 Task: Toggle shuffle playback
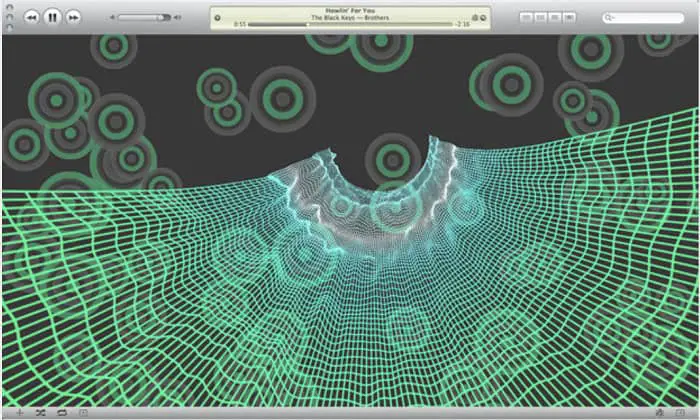[41, 413]
